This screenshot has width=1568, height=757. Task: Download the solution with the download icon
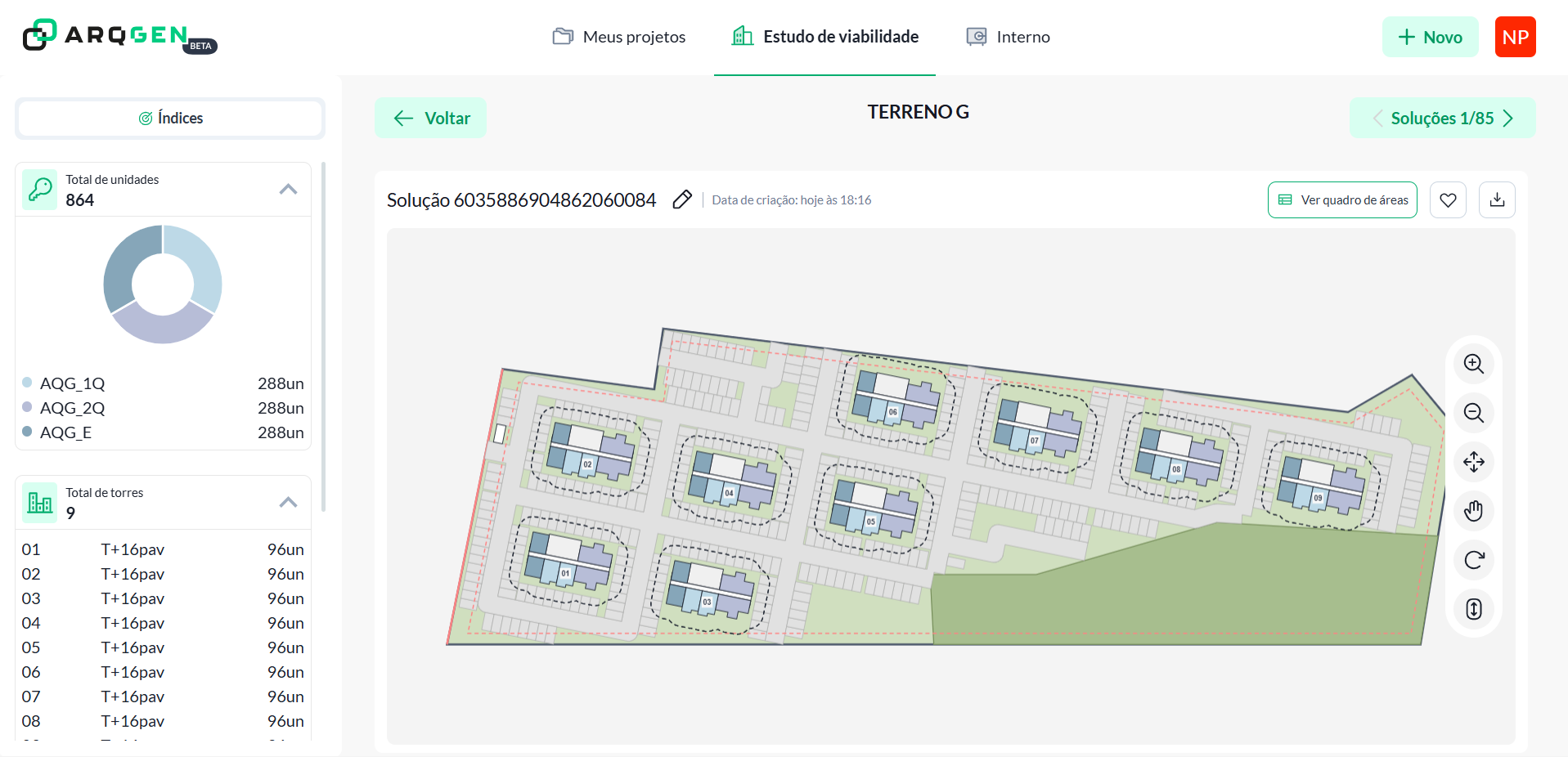click(x=1497, y=200)
